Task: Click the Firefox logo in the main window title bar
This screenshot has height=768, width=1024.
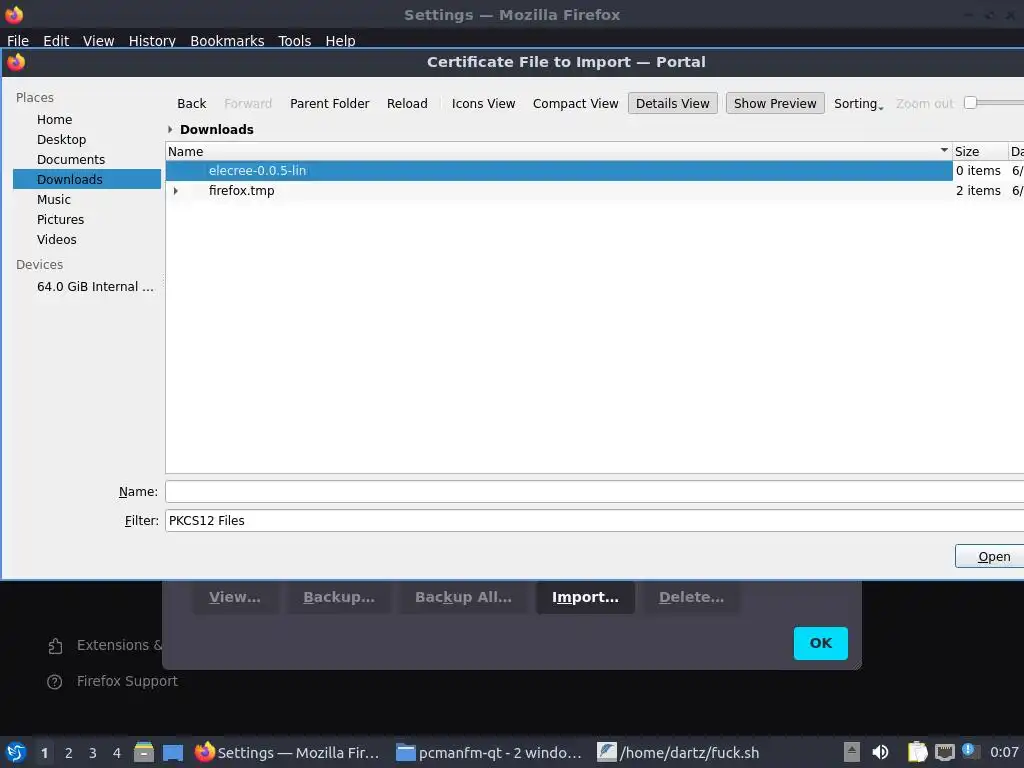Action: (14, 14)
